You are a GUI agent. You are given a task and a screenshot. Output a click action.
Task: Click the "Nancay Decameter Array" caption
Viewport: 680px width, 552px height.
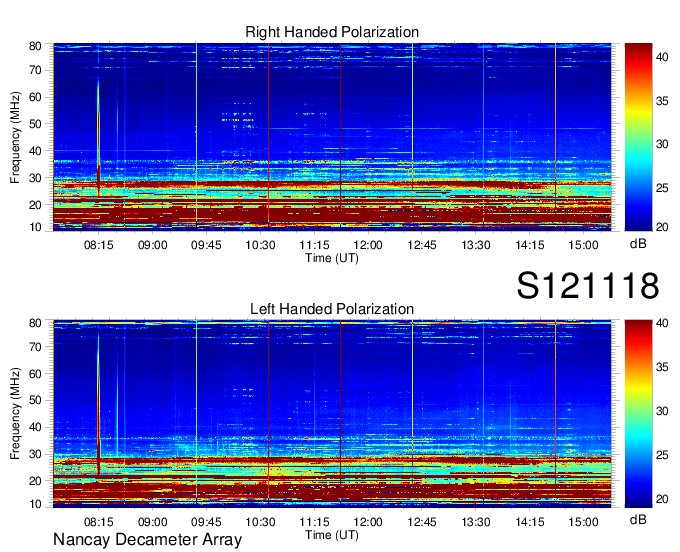147,540
